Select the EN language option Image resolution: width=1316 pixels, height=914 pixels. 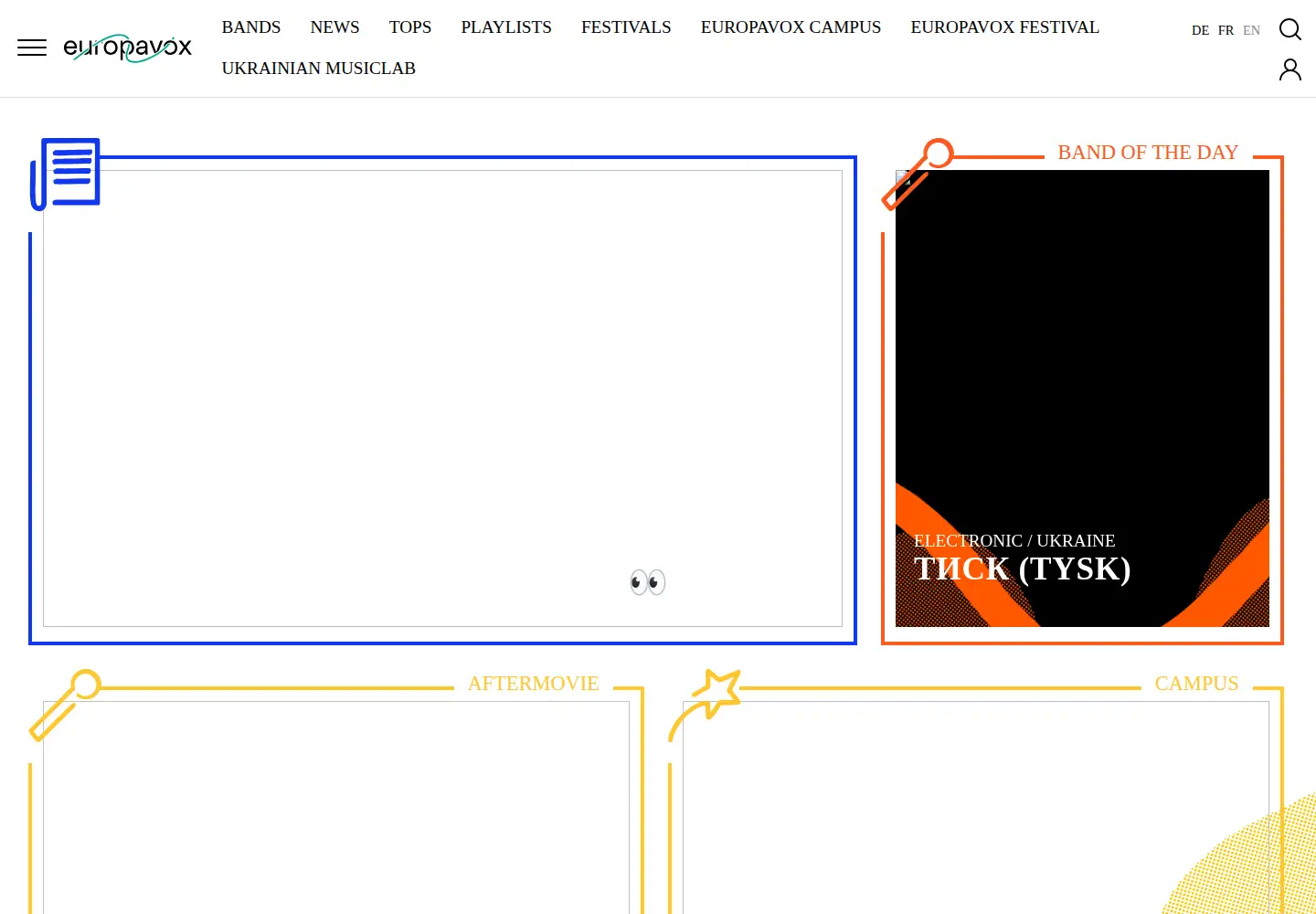[x=1252, y=30]
